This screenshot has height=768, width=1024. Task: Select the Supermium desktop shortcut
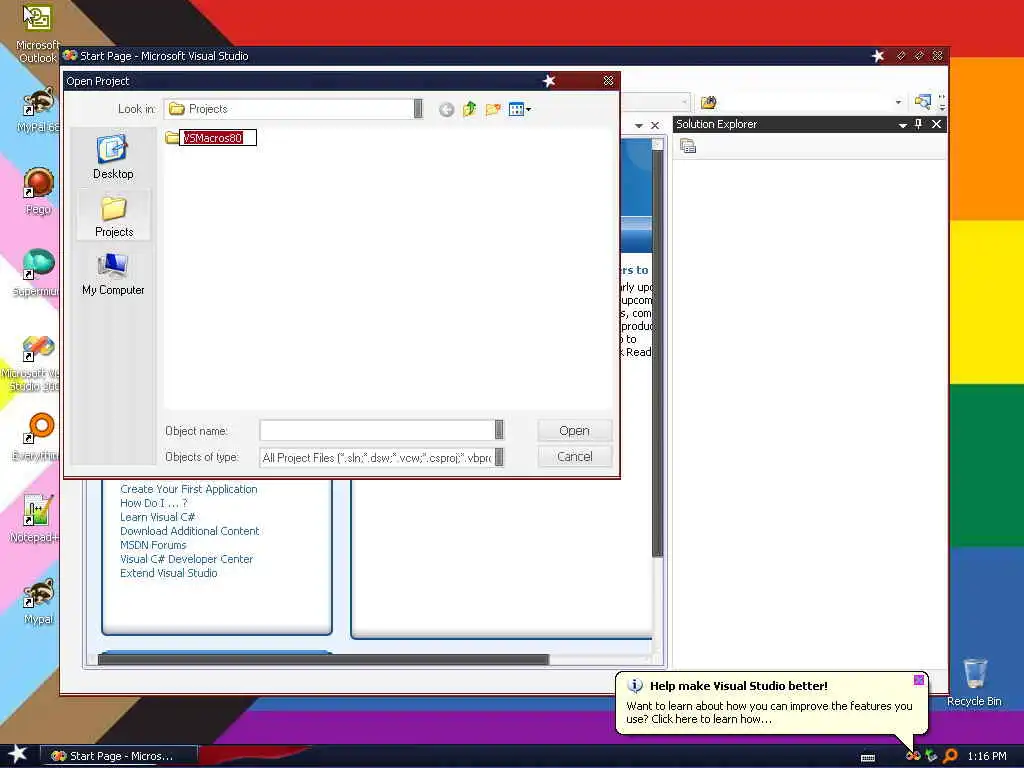37,273
